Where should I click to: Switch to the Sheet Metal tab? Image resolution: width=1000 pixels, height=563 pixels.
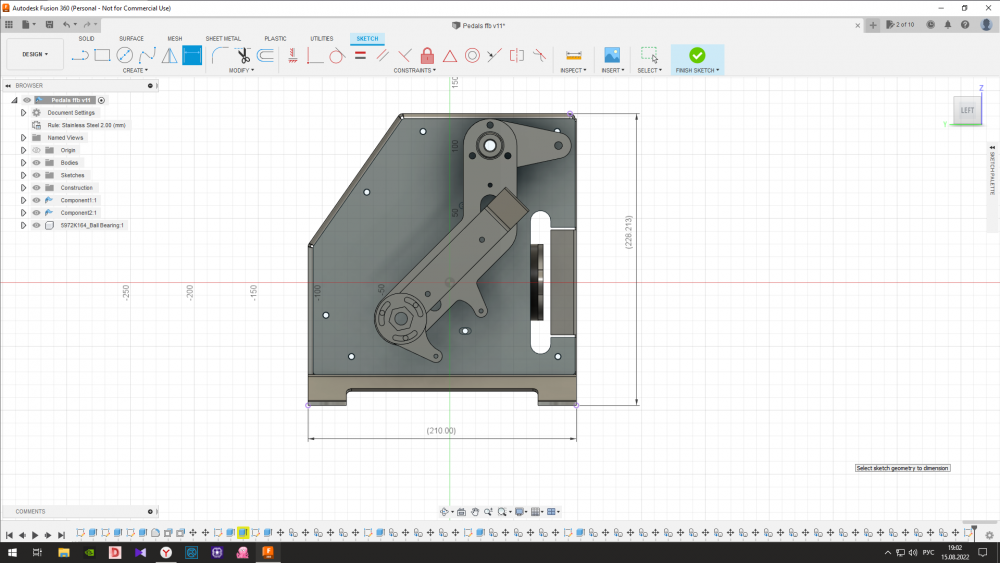coord(223,38)
